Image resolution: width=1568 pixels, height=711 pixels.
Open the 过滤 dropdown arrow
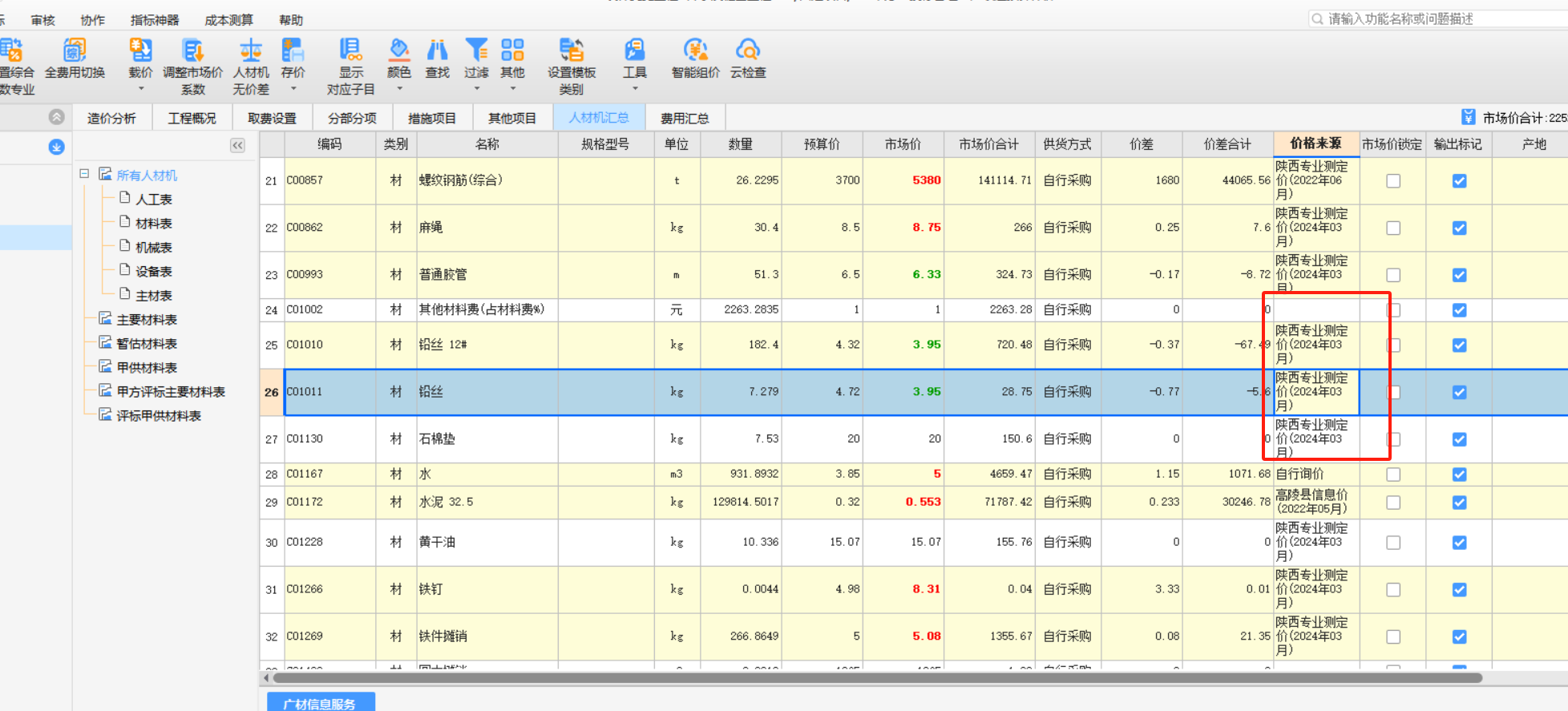point(476,88)
